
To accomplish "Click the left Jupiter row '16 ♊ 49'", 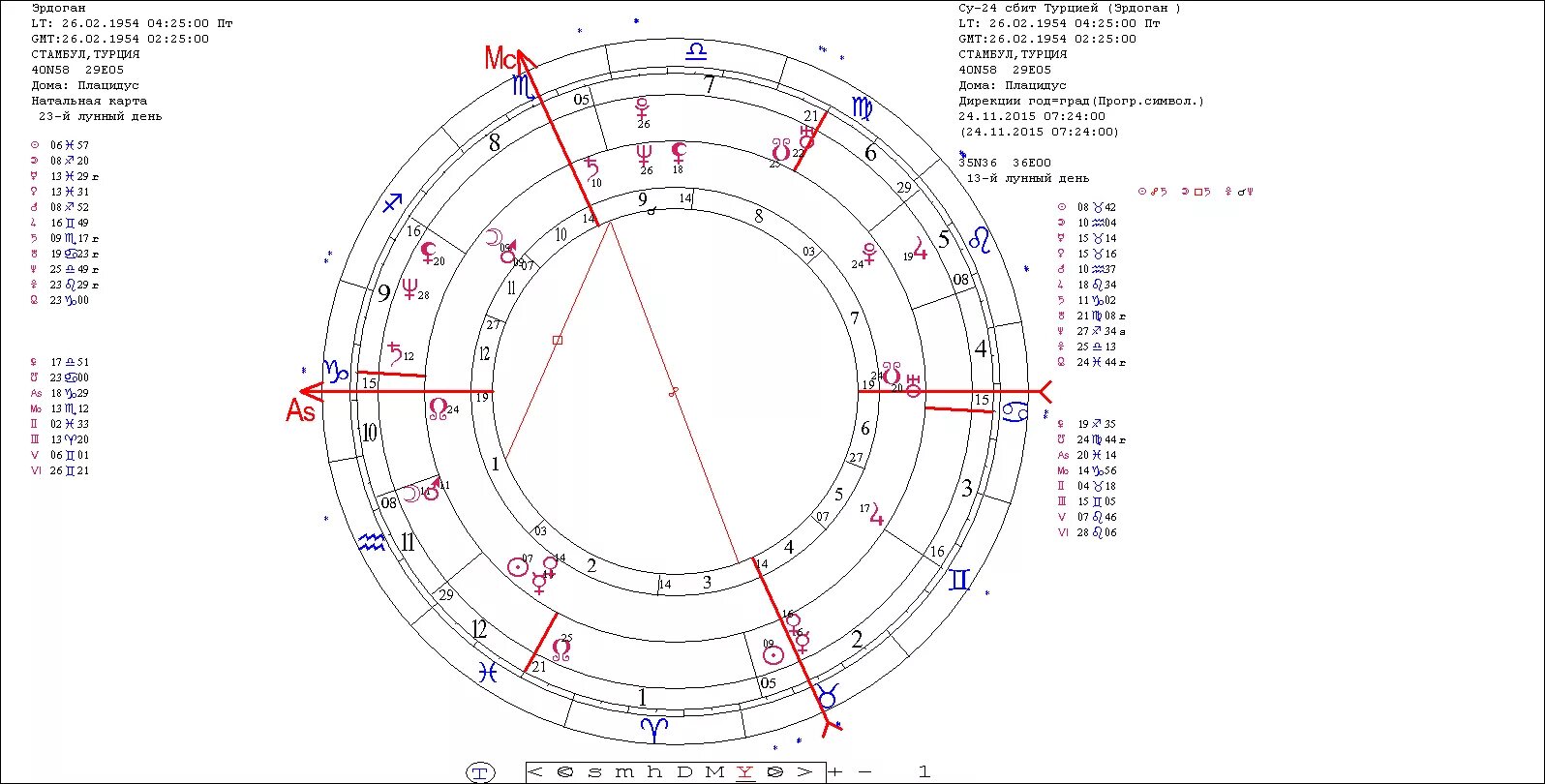I will [x=60, y=223].
